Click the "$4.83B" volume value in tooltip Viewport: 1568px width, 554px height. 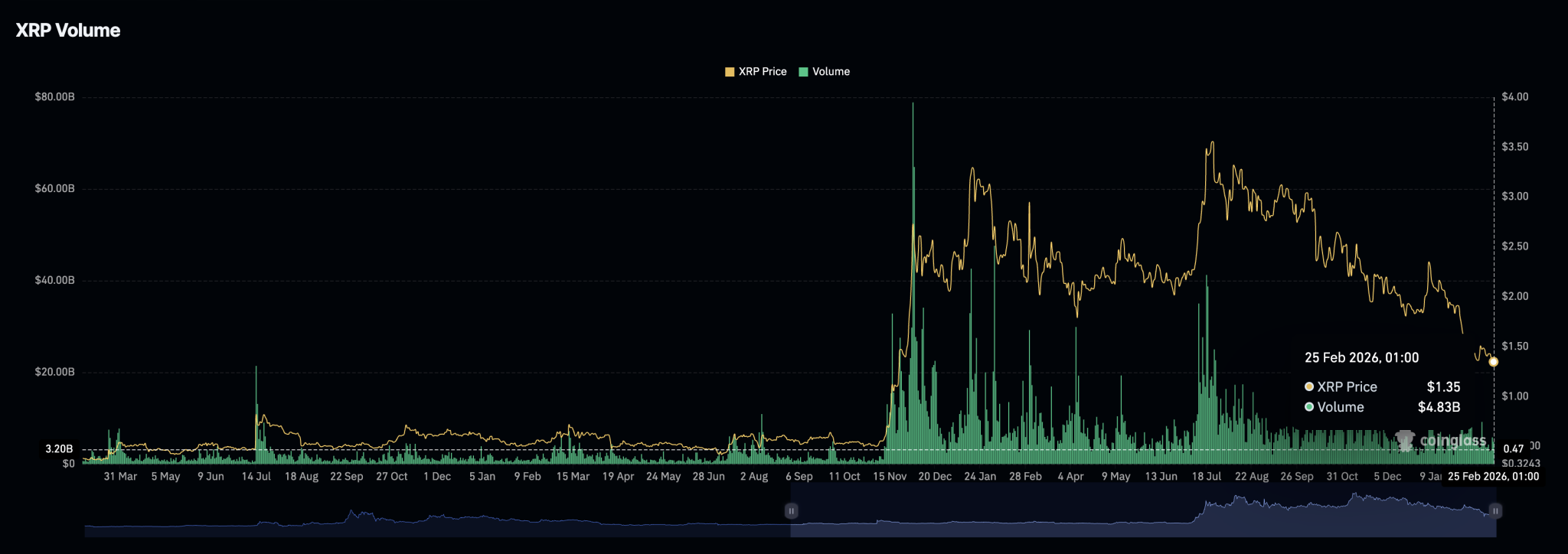coord(1439,407)
